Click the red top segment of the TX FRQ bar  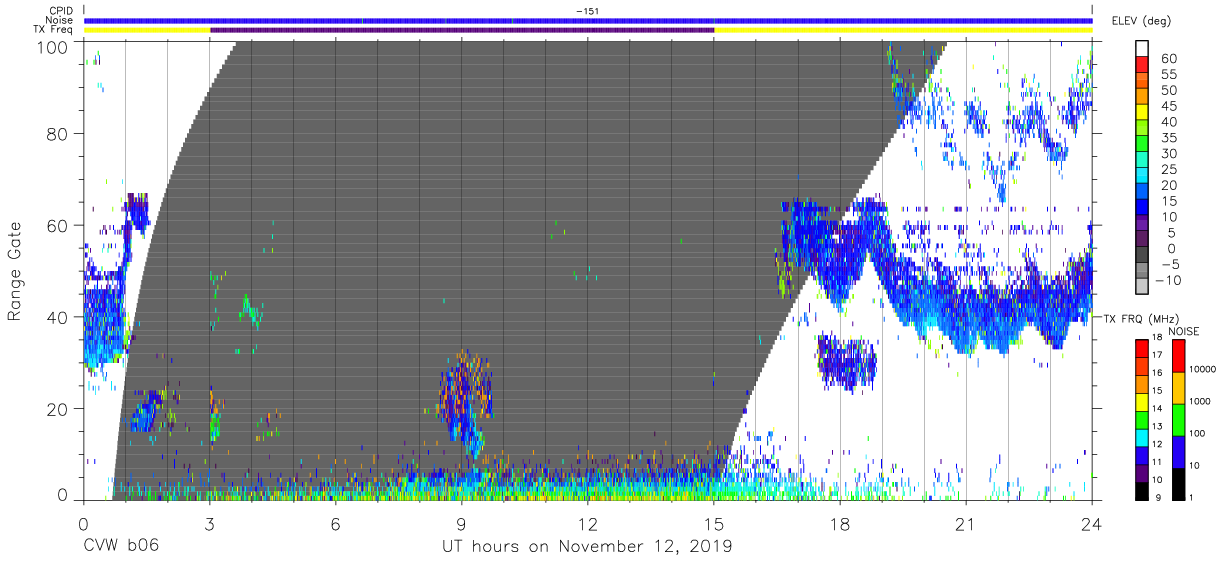(x=1142, y=349)
